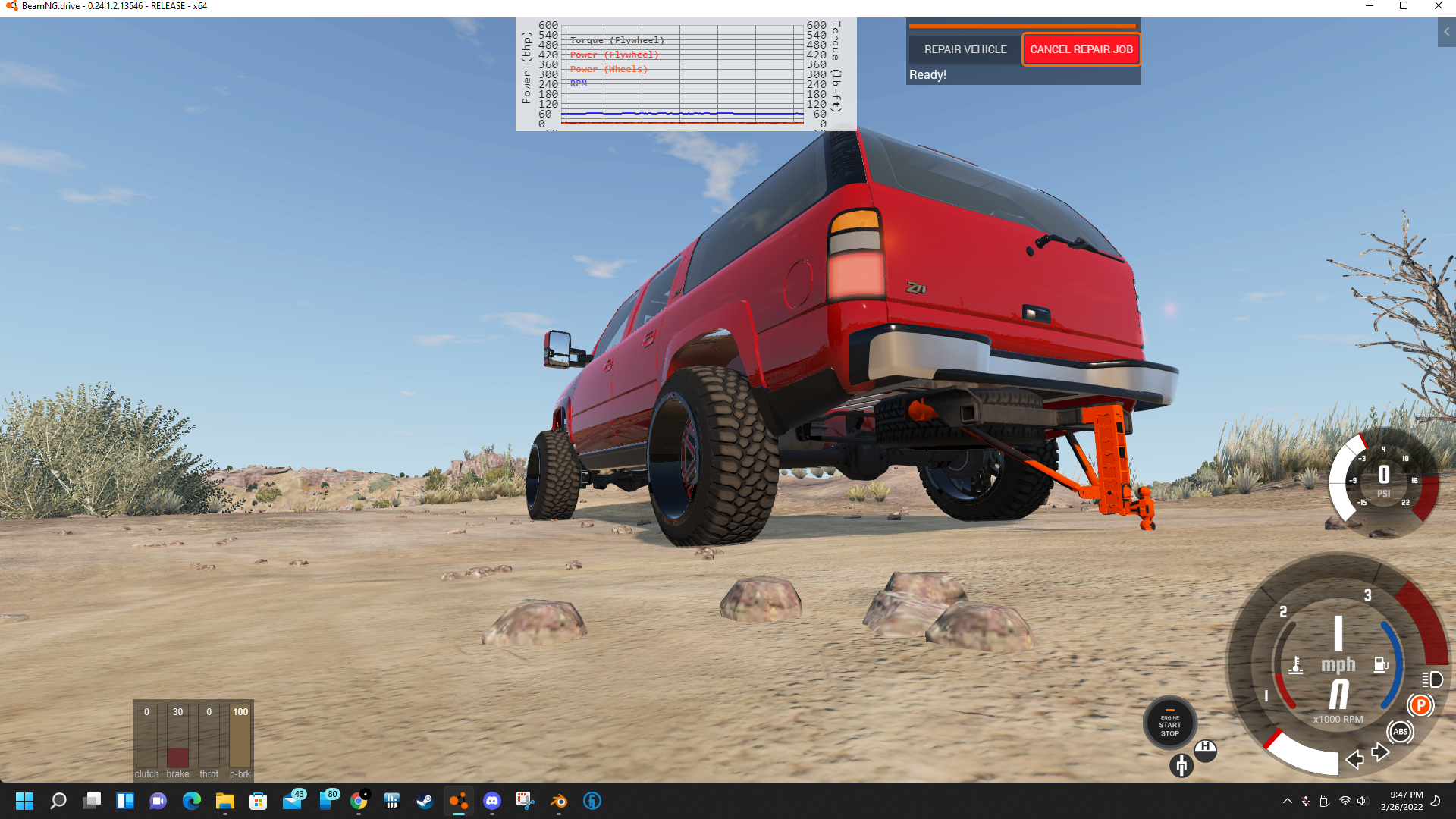
Task: Show hidden system tray icons
Action: tap(1287, 801)
